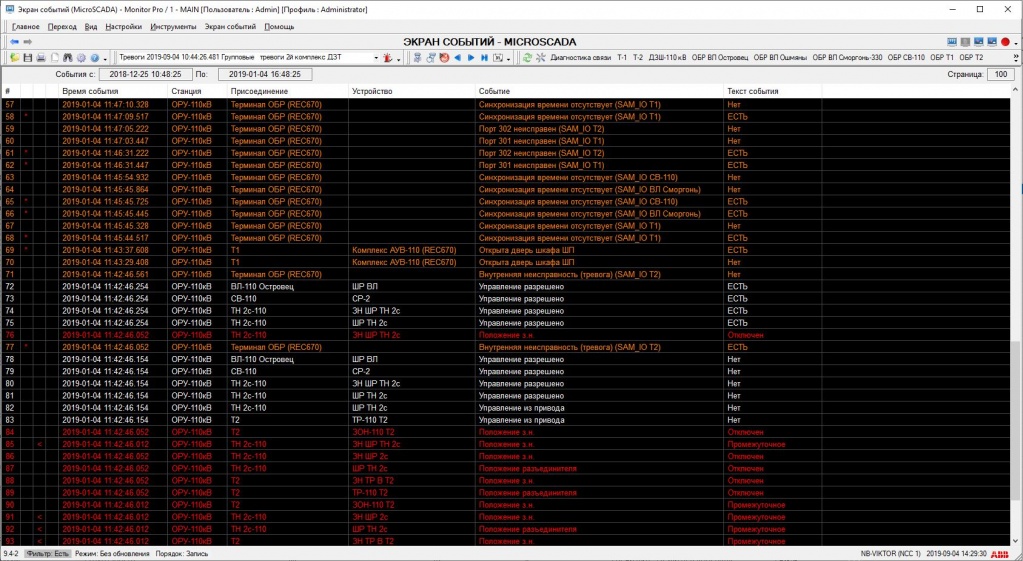Open the Настройки menu

tap(123, 27)
